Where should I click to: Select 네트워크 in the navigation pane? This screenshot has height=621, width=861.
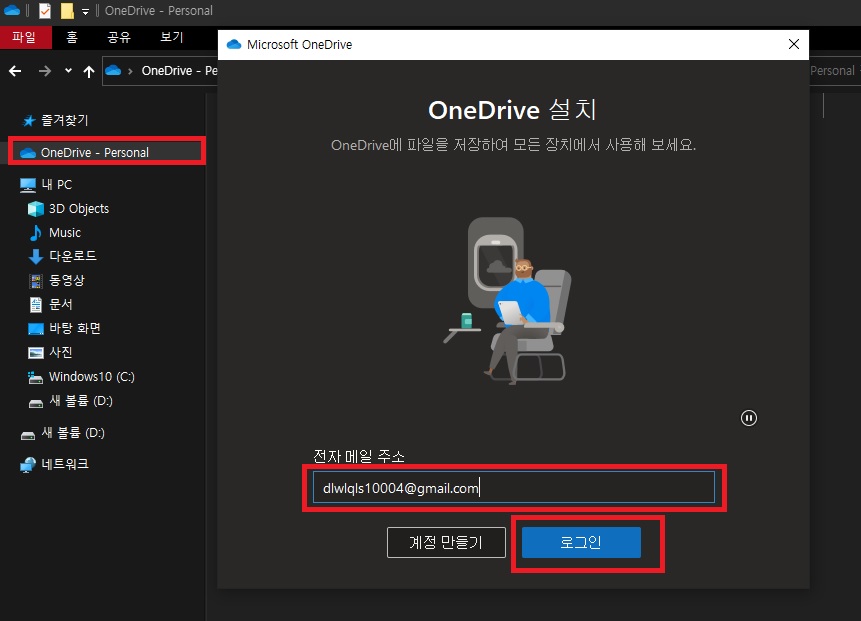point(65,464)
